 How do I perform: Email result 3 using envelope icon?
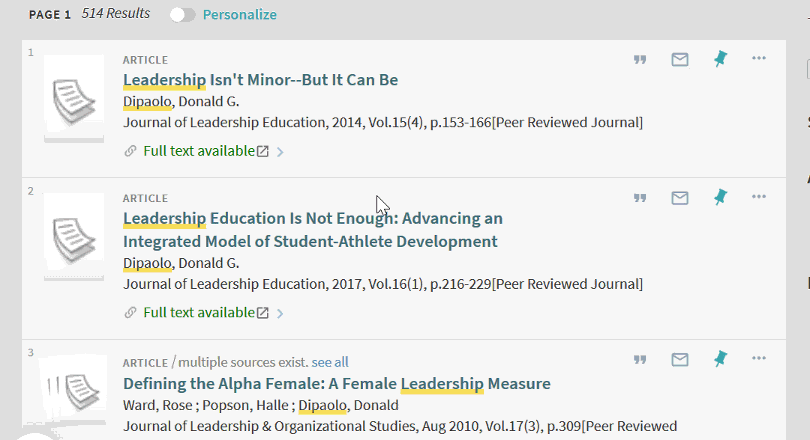(x=680, y=359)
